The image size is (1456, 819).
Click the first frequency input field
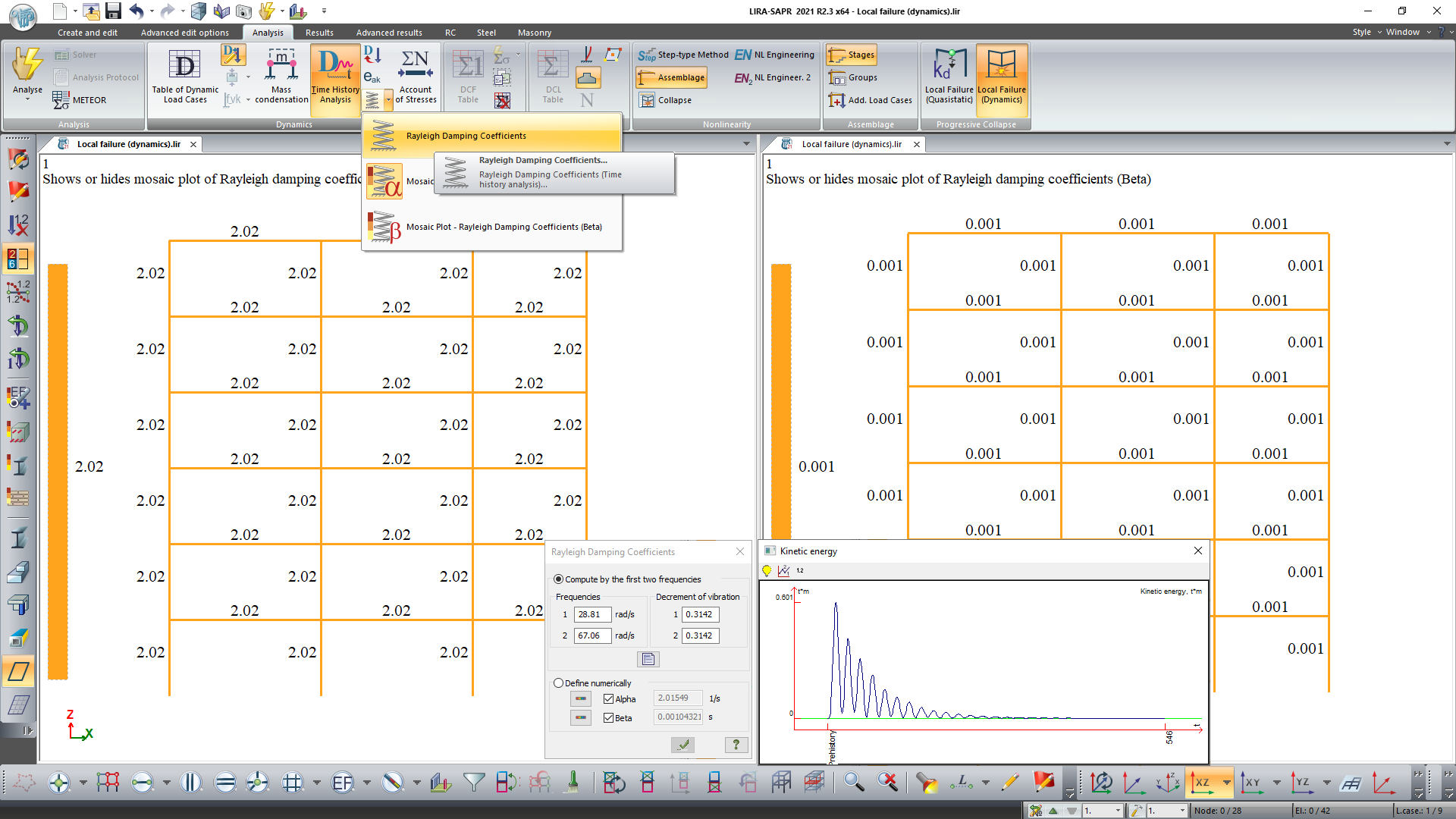pyautogui.click(x=592, y=614)
